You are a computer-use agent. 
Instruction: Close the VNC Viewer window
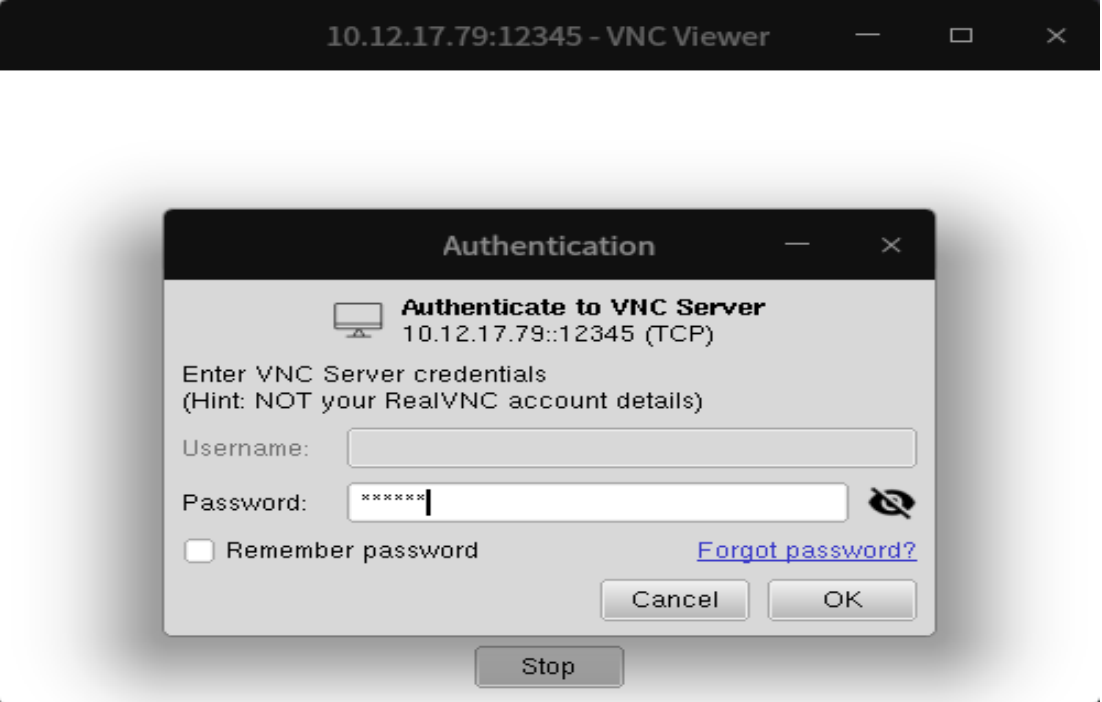pyautogui.click(x=1056, y=36)
